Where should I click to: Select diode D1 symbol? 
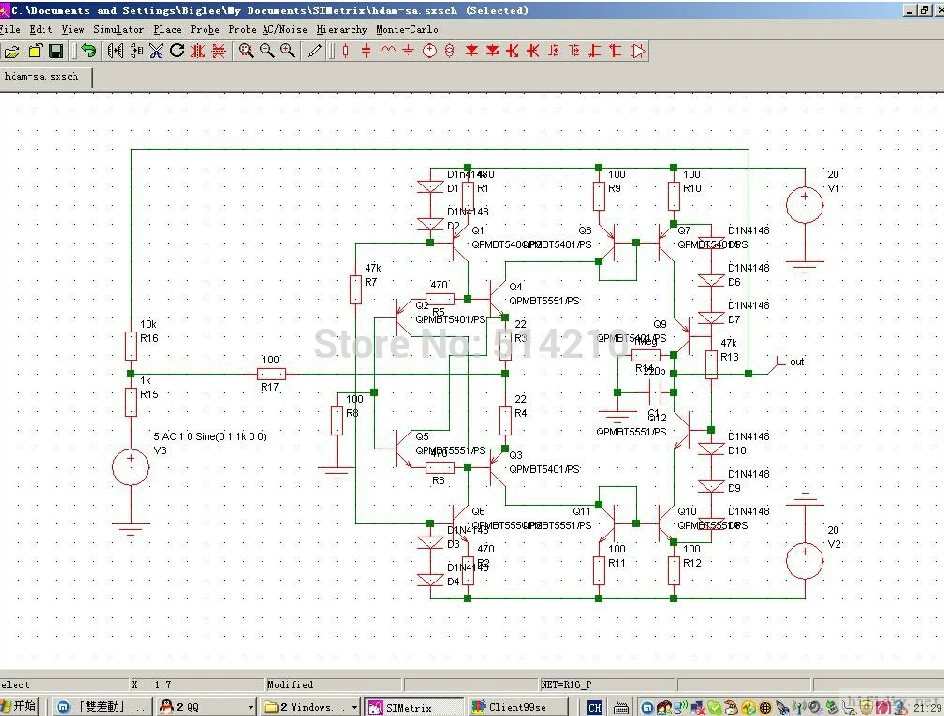pos(430,187)
